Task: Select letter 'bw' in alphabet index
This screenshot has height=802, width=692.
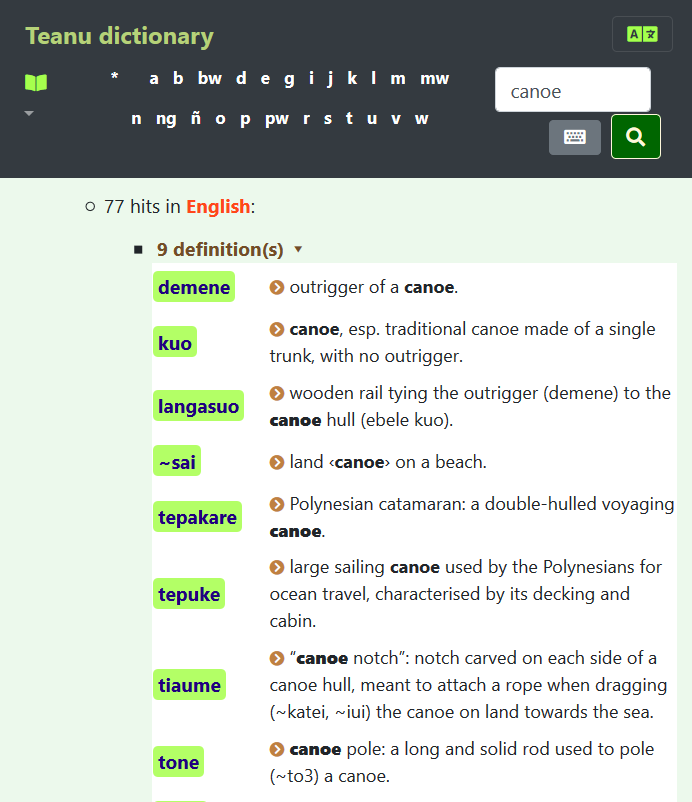Action: [209, 78]
